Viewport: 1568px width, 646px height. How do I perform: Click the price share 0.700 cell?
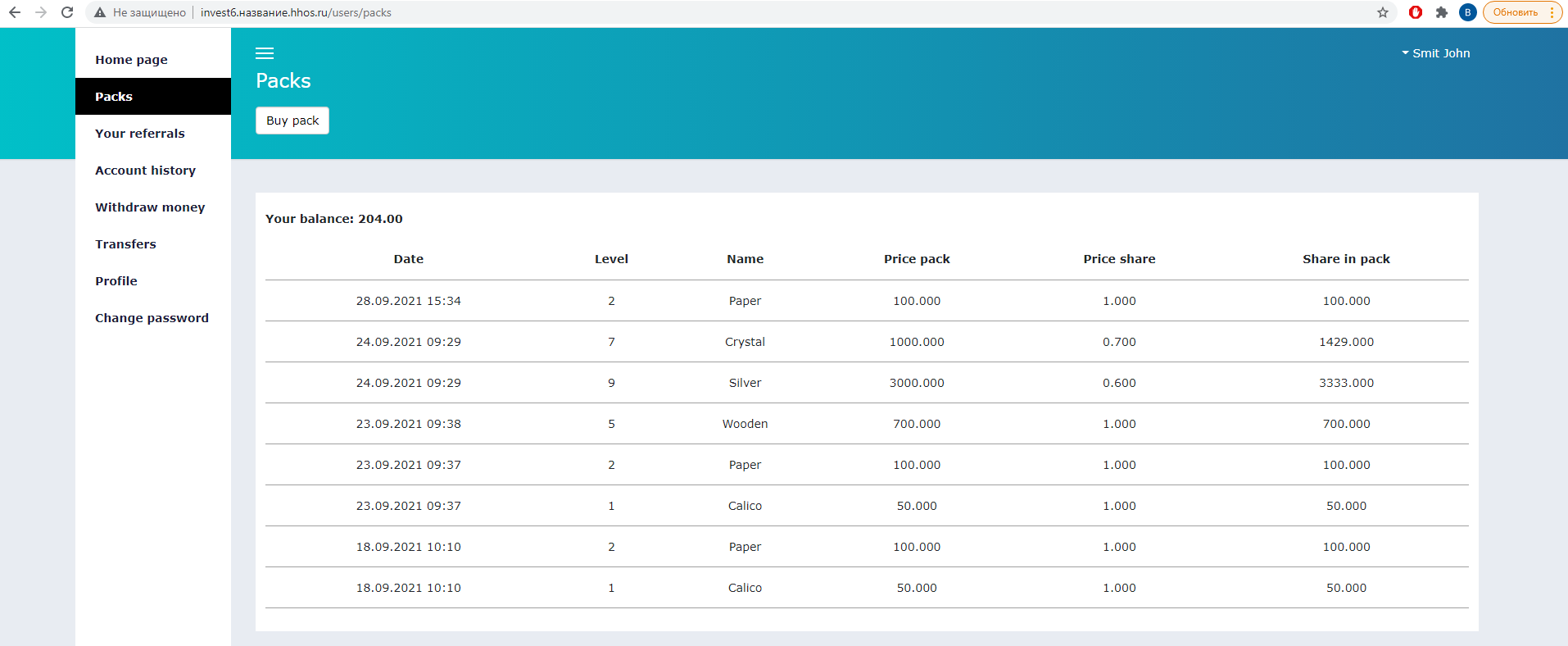1119,342
